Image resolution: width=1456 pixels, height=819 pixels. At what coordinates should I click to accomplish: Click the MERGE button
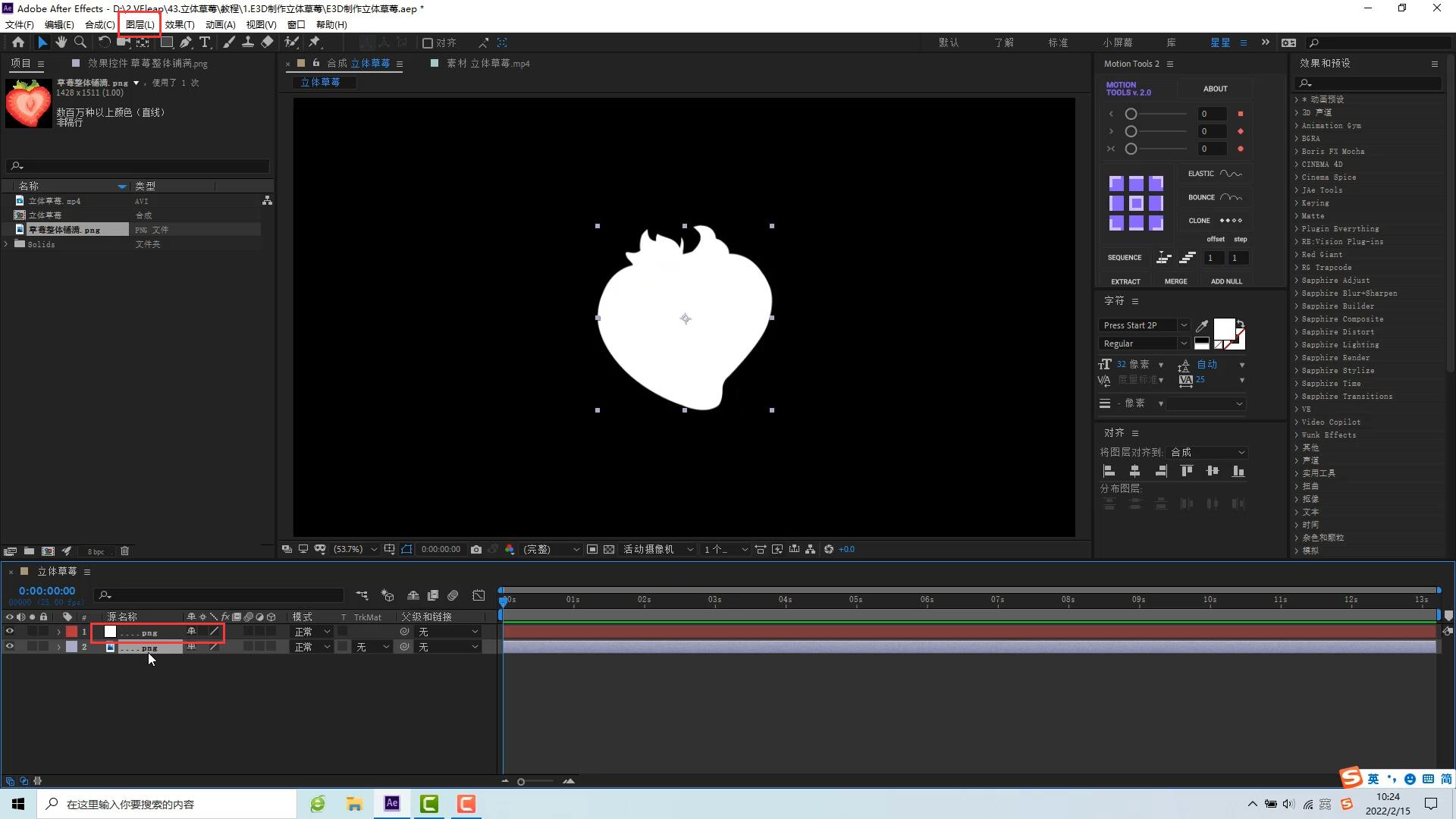point(1175,281)
